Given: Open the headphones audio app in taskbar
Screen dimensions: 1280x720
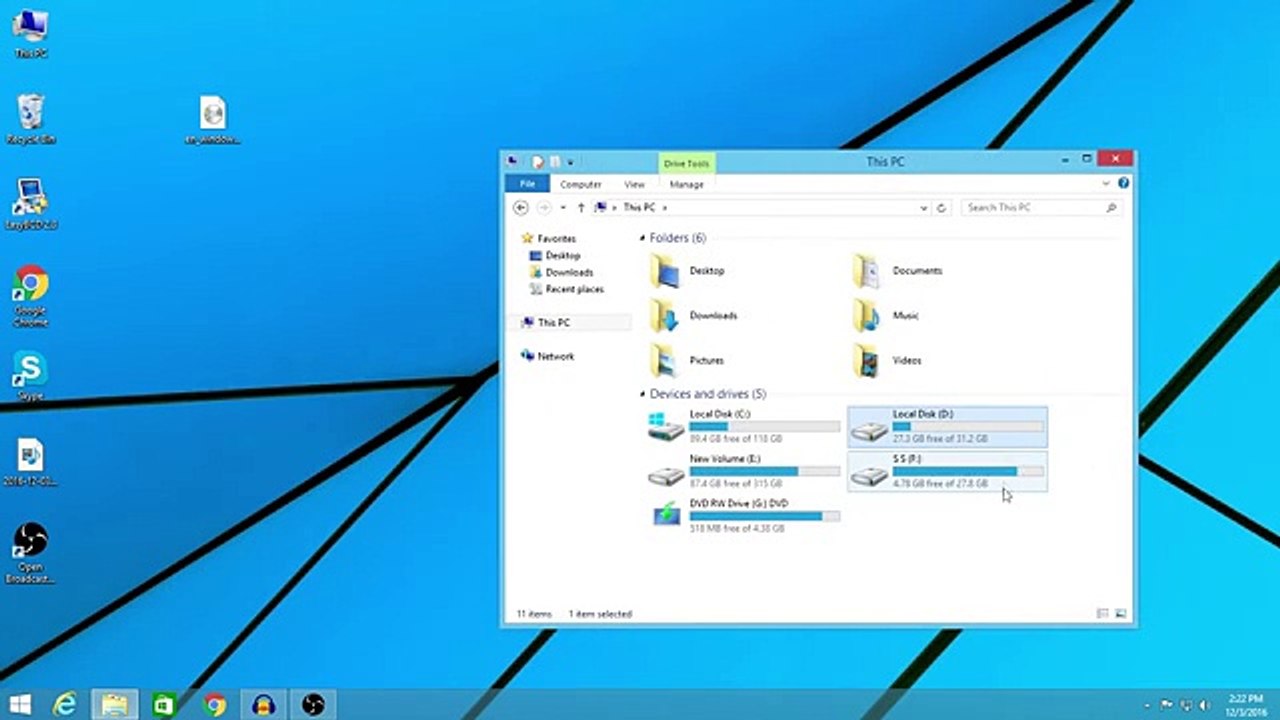Looking at the screenshot, I should coord(264,705).
